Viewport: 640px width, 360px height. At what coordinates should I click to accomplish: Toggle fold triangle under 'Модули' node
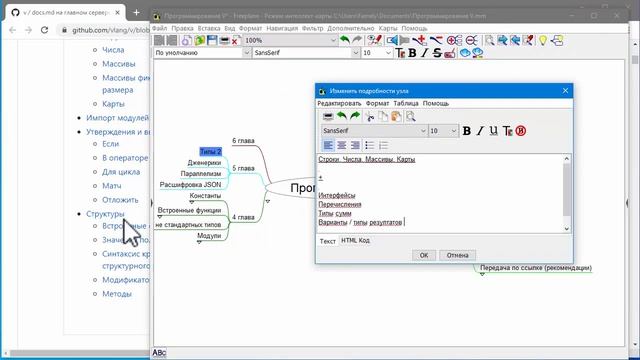[199, 242]
